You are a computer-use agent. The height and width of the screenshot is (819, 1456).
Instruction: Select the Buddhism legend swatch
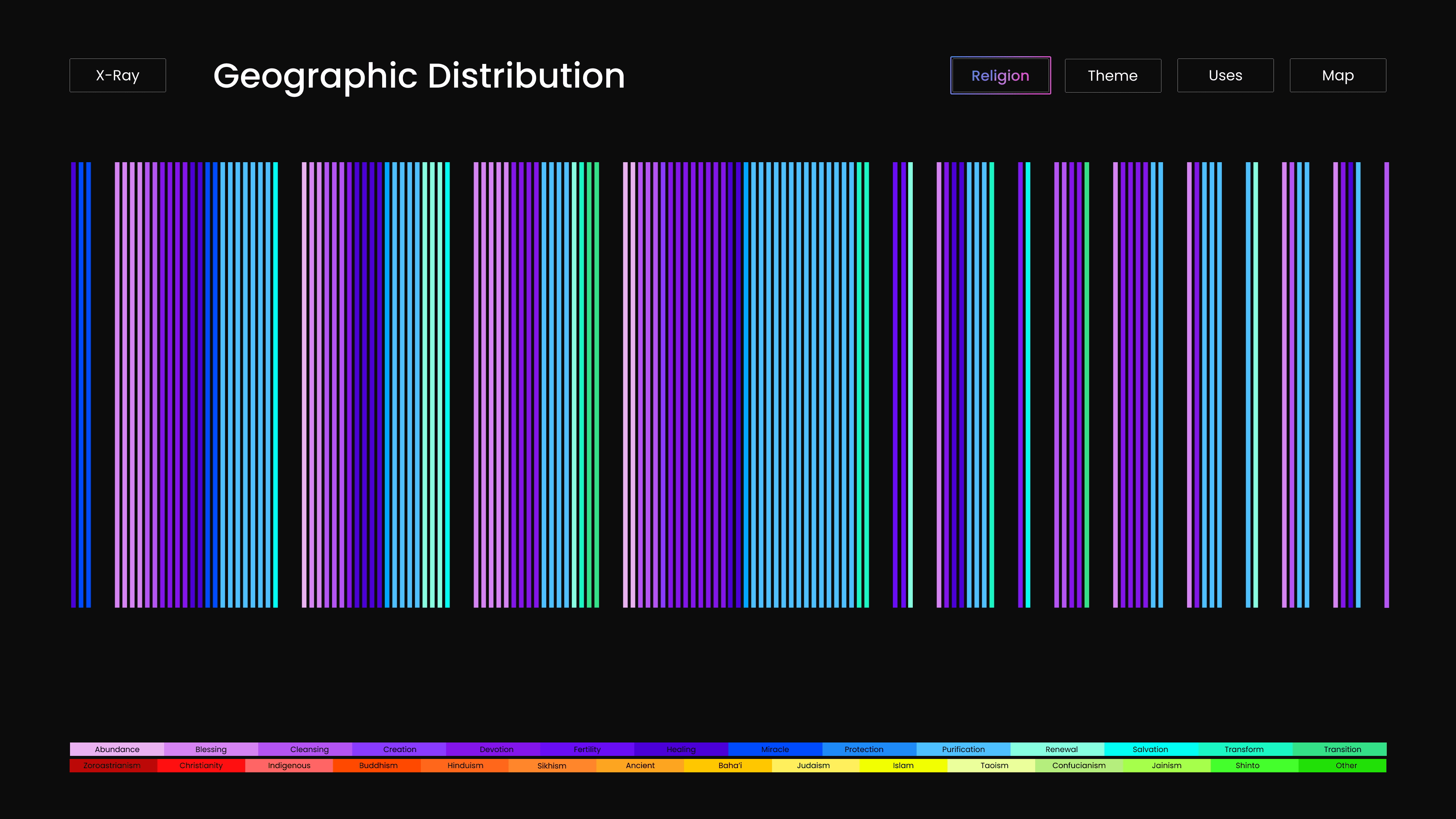pyautogui.click(x=378, y=765)
